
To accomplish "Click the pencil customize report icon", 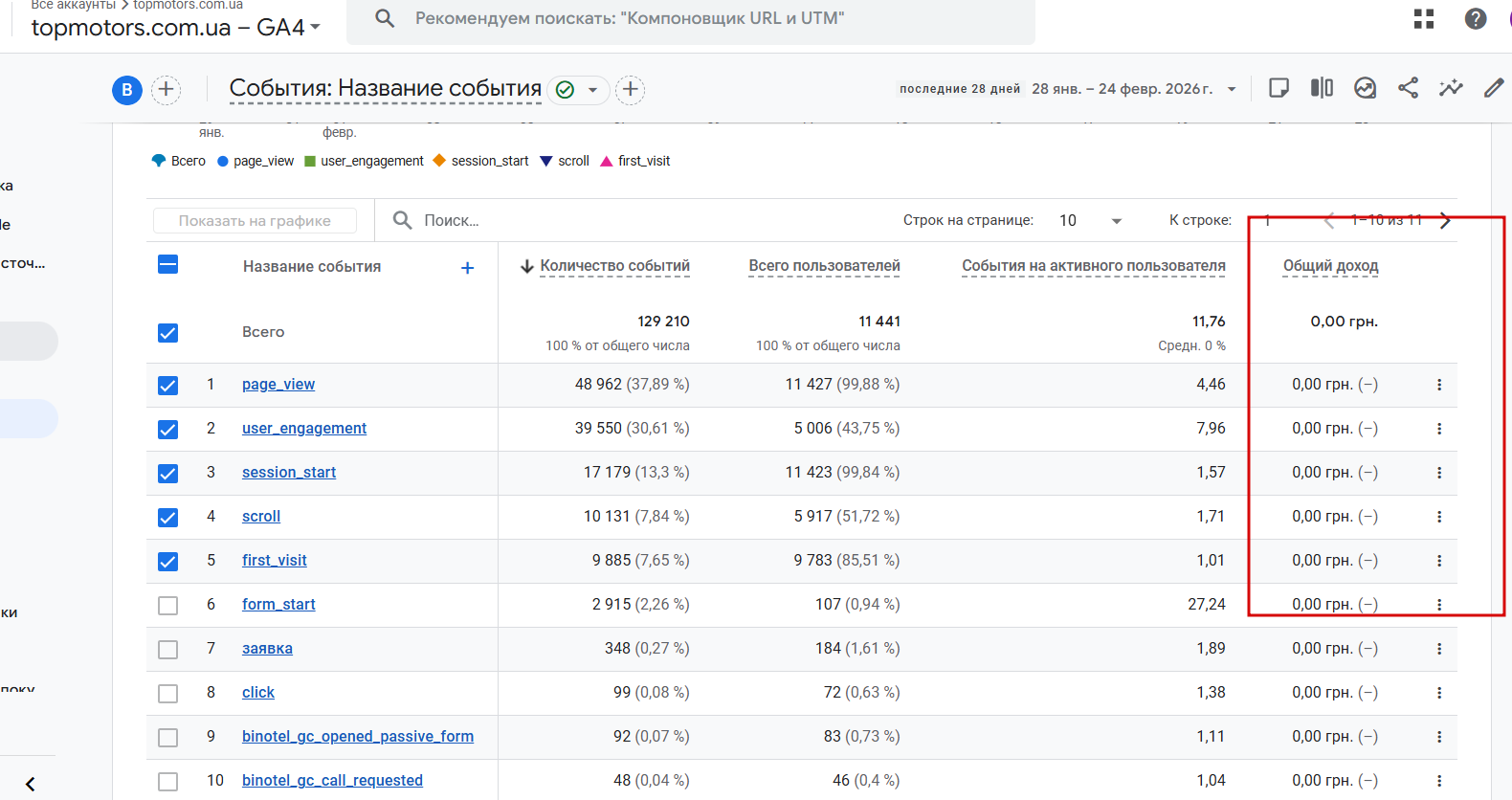I will coord(1493,89).
